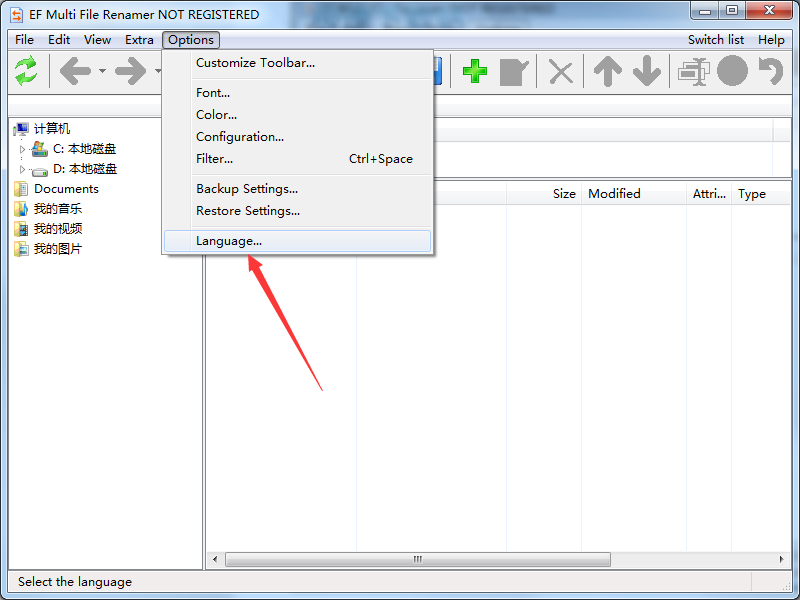Sort the file list by Modified column
This screenshot has width=800, height=600.
point(614,194)
